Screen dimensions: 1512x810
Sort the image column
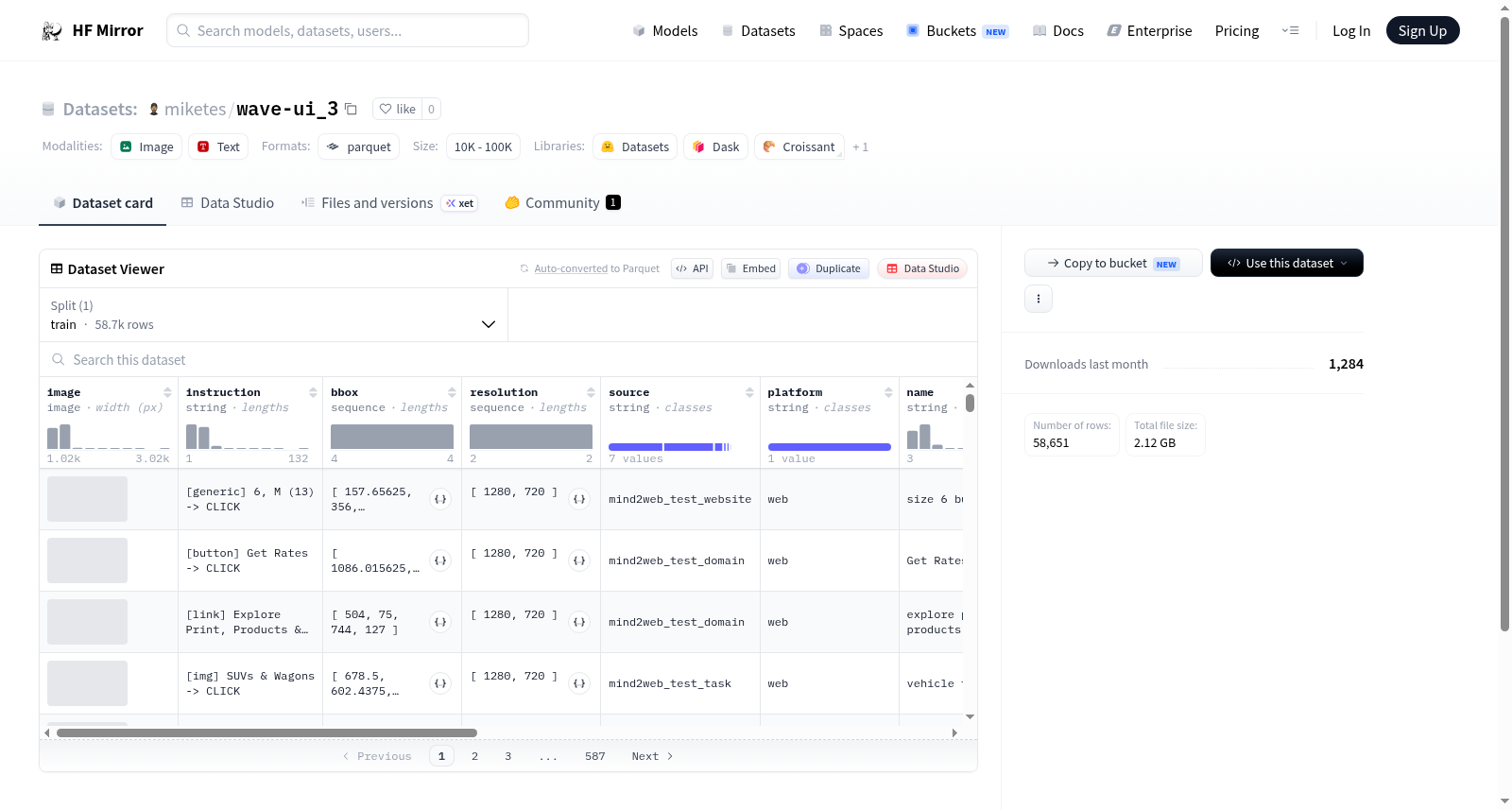pyautogui.click(x=167, y=392)
